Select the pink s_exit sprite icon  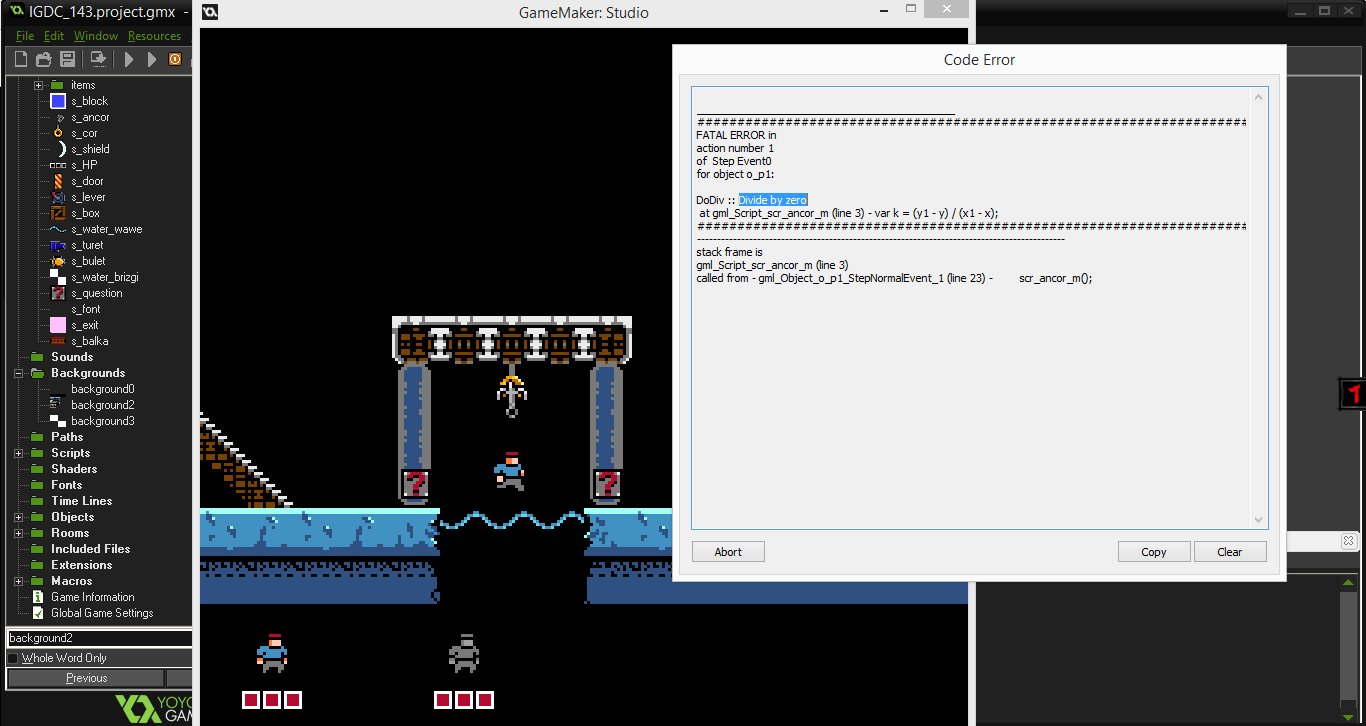coord(58,325)
